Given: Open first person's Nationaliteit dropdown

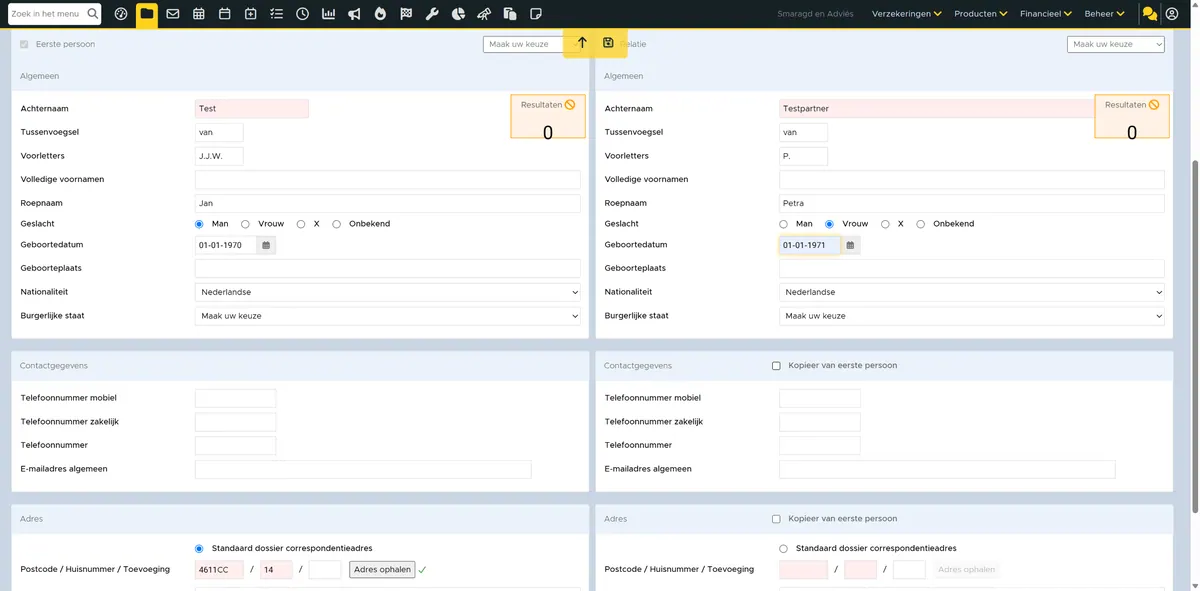Looking at the screenshot, I should click(388, 292).
